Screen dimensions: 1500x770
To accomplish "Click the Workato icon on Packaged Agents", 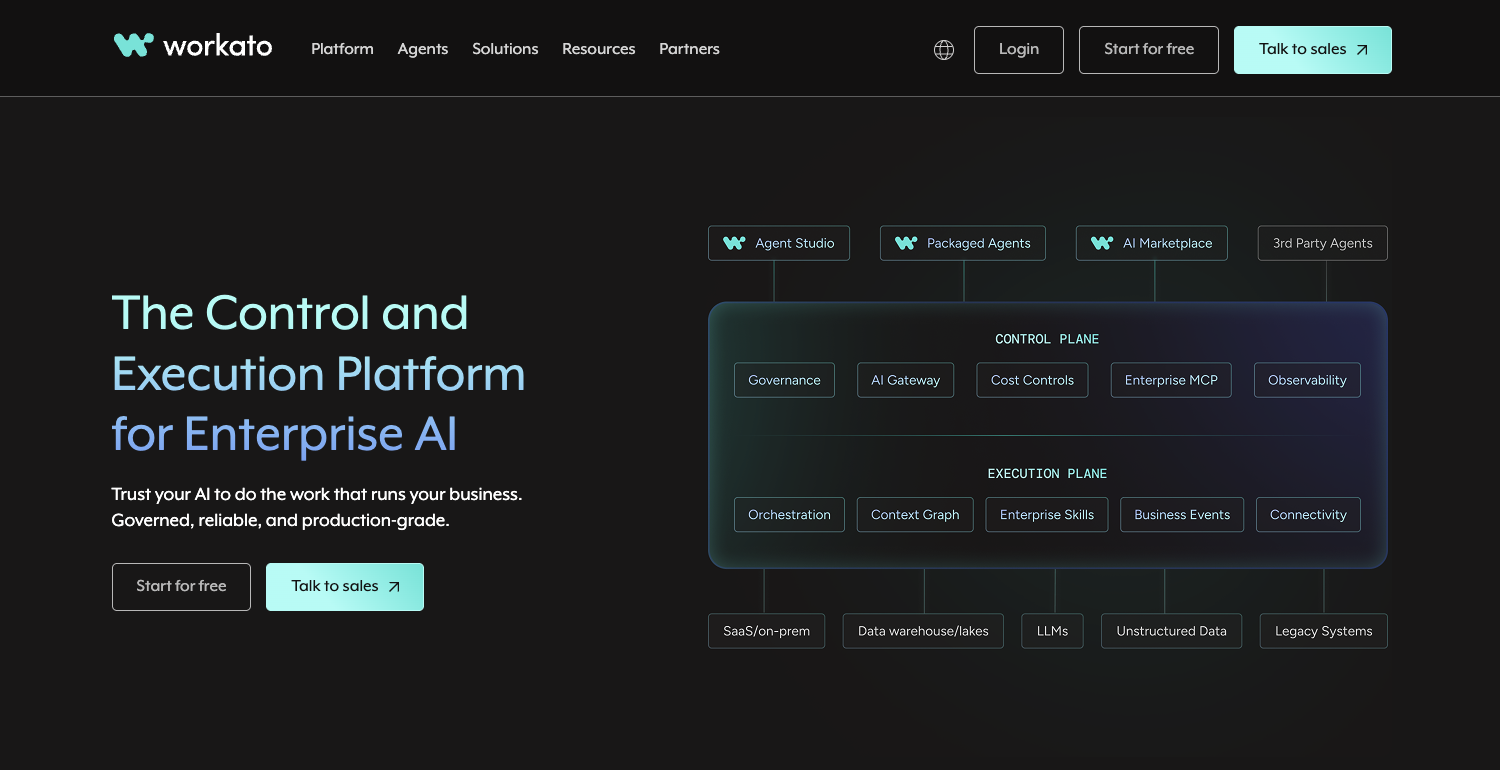I will click(906, 243).
